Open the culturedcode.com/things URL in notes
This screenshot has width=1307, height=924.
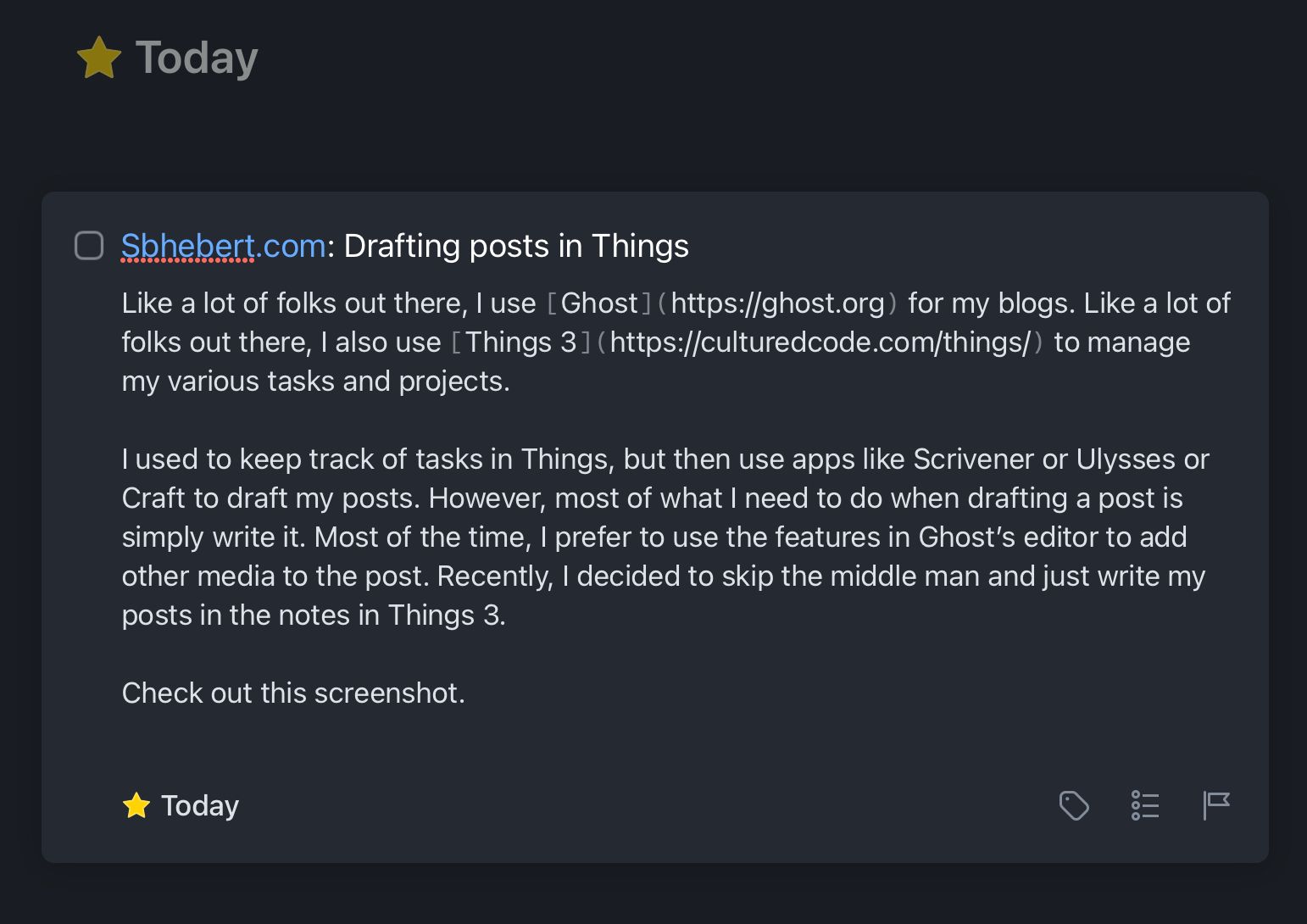coord(820,342)
